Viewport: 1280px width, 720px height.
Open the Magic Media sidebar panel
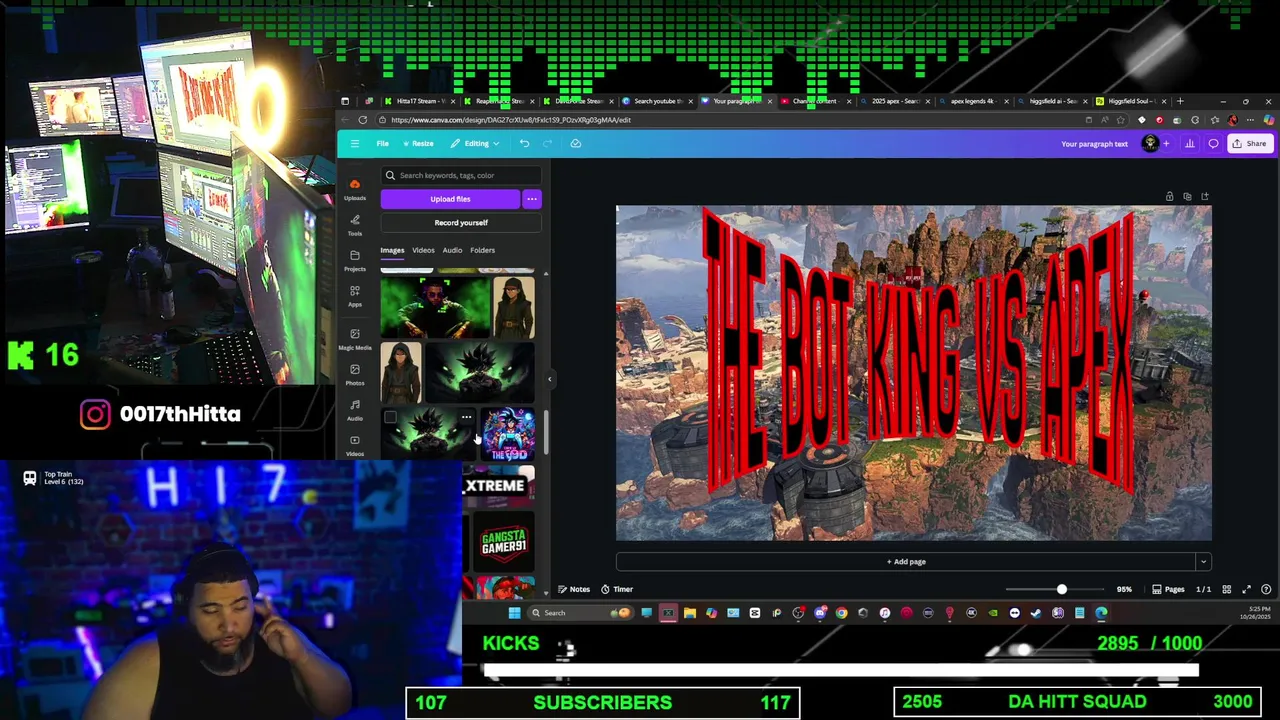tap(355, 339)
